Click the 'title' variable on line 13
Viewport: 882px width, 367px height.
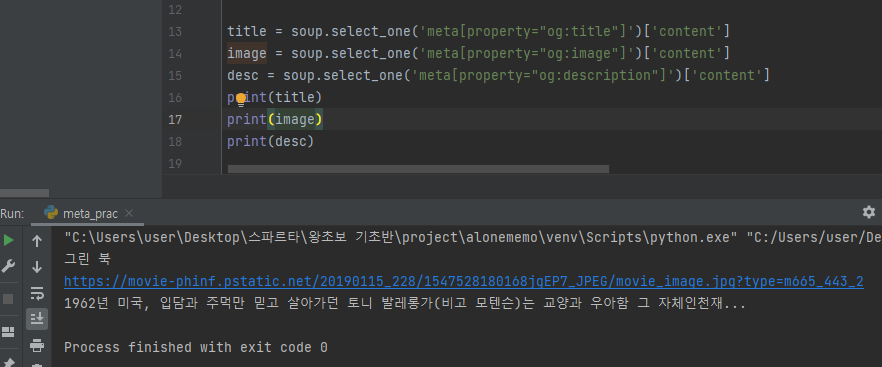click(x=247, y=32)
